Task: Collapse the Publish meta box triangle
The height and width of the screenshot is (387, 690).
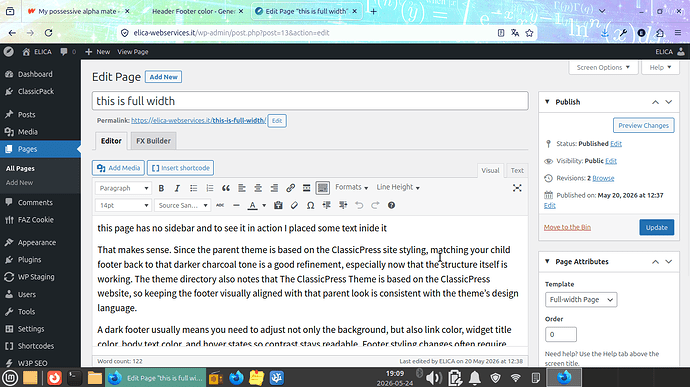Action: (x=547, y=102)
